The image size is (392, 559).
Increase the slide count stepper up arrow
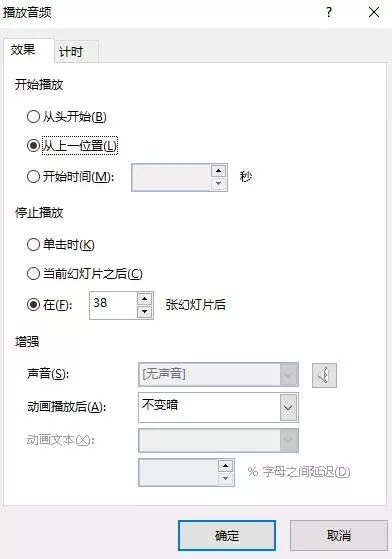144,299
